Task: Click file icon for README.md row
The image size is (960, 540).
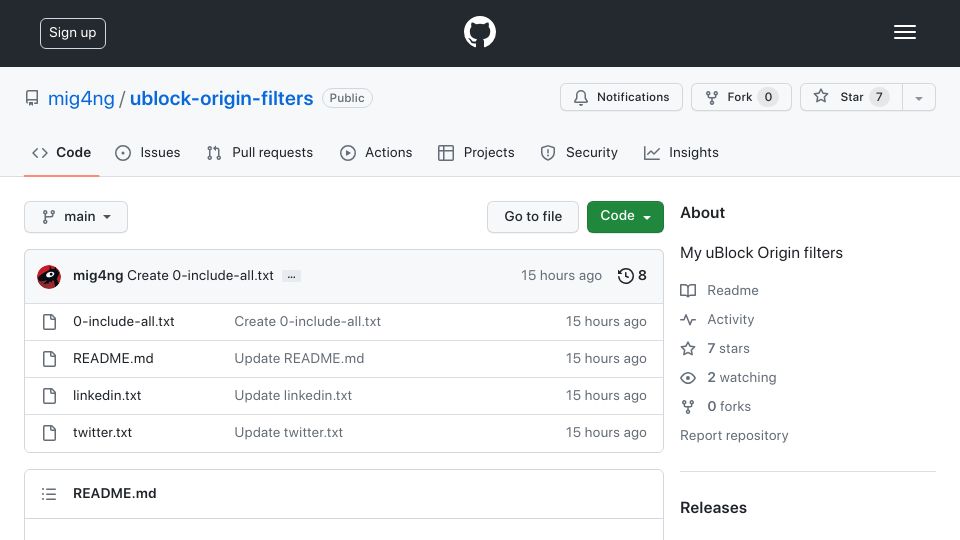Action: point(50,359)
